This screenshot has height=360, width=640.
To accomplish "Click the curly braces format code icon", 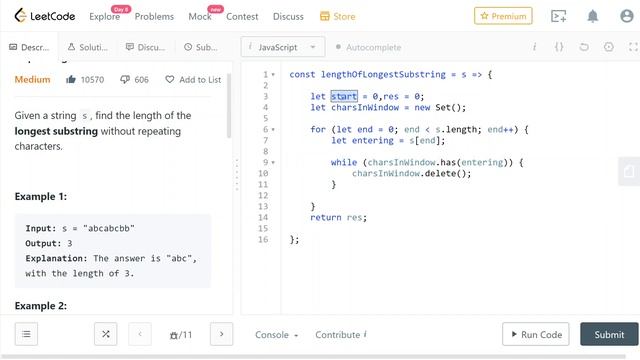I will [559, 47].
